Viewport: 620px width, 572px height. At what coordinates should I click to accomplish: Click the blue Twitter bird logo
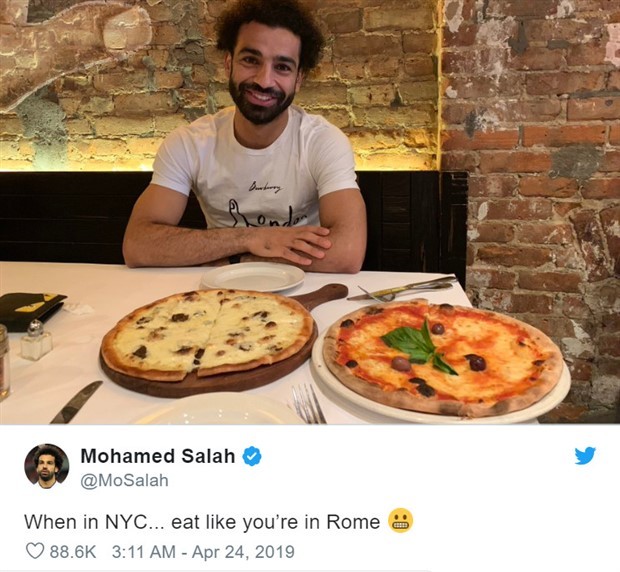tap(585, 455)
